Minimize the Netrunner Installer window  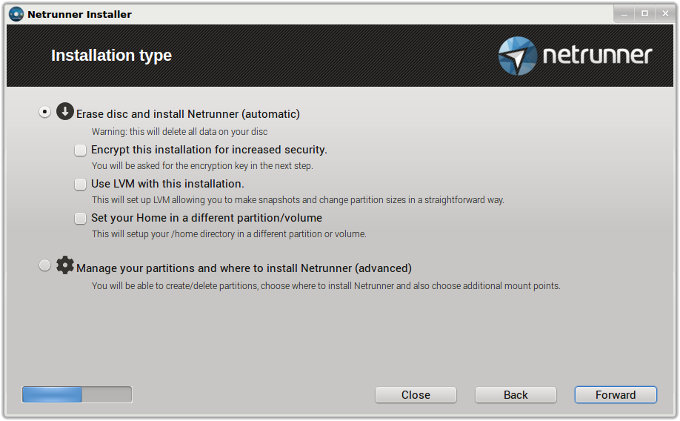pyautogui.click(x=624, y=14)
